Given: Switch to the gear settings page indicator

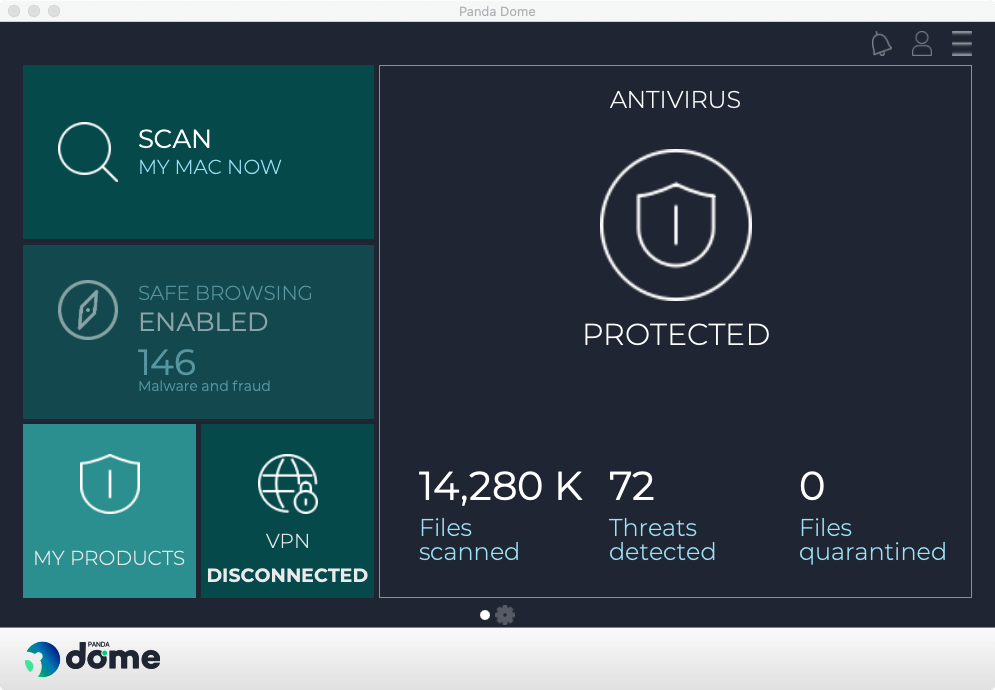Looking at the screenshot, I should coord(505,615).
